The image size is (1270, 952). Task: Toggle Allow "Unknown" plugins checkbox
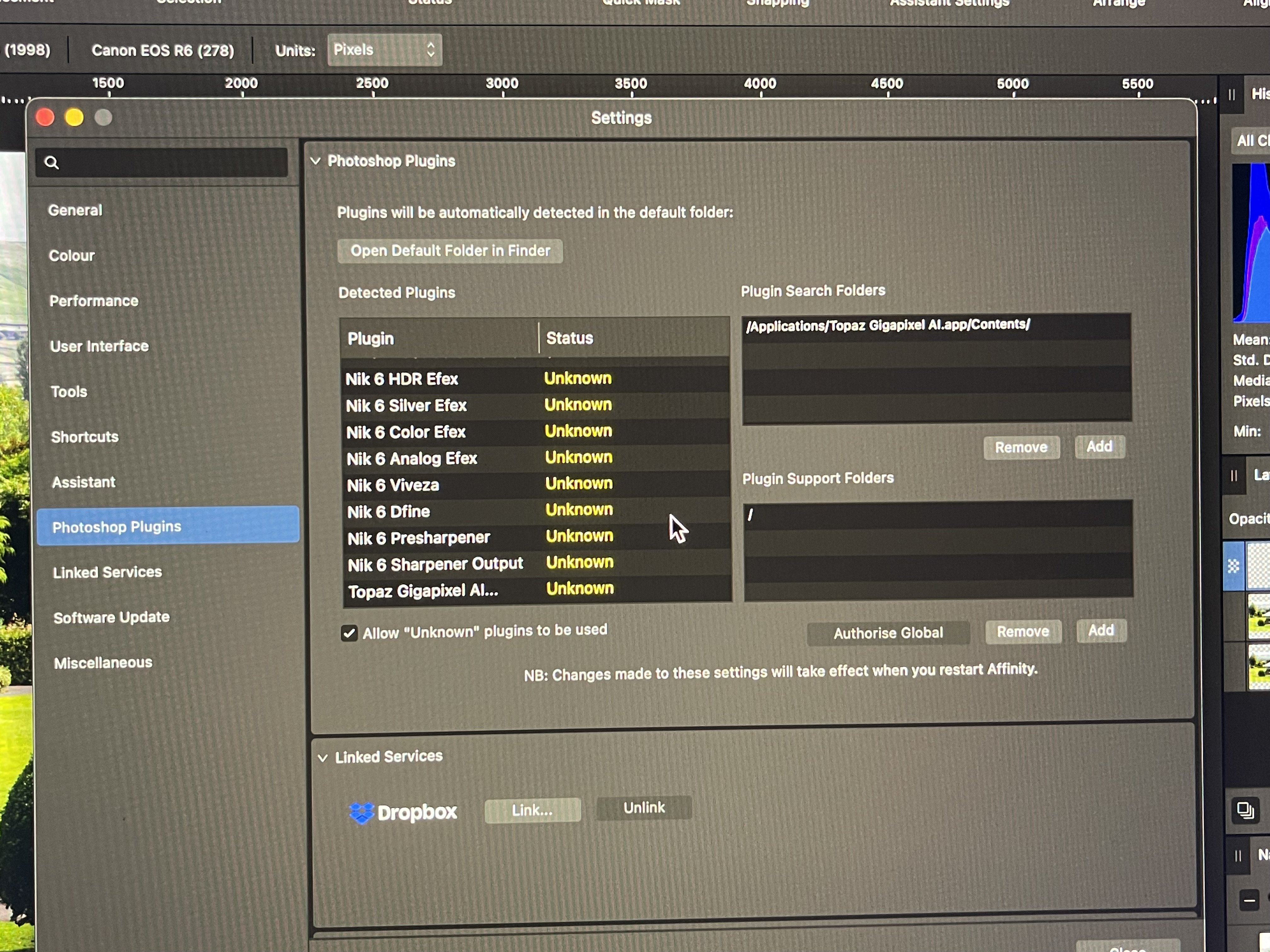point(348,633)
